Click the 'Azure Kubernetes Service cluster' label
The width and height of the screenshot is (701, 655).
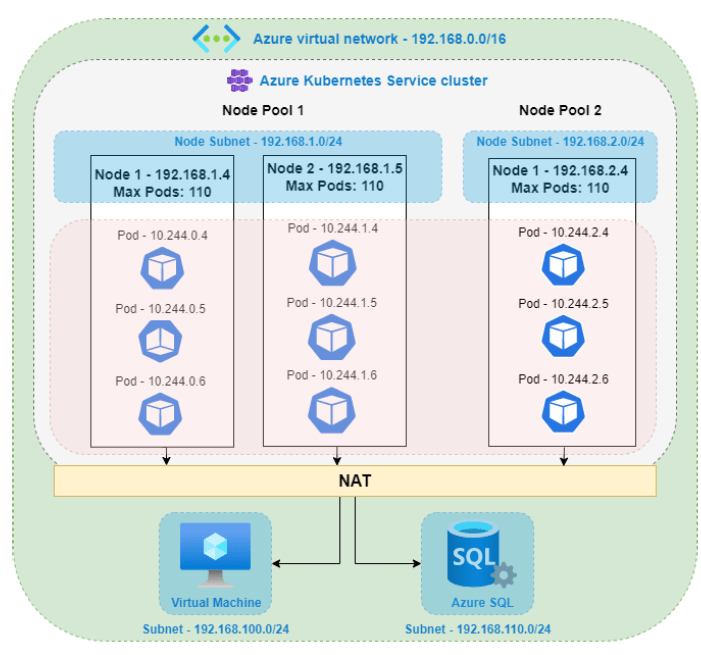click(x=374, y=81)
